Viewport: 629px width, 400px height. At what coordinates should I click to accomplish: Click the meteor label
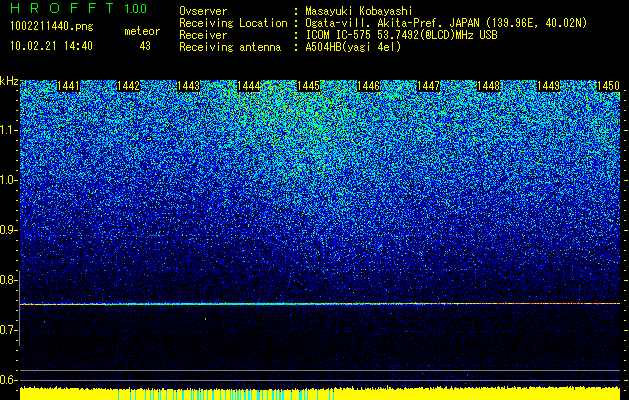142,31
